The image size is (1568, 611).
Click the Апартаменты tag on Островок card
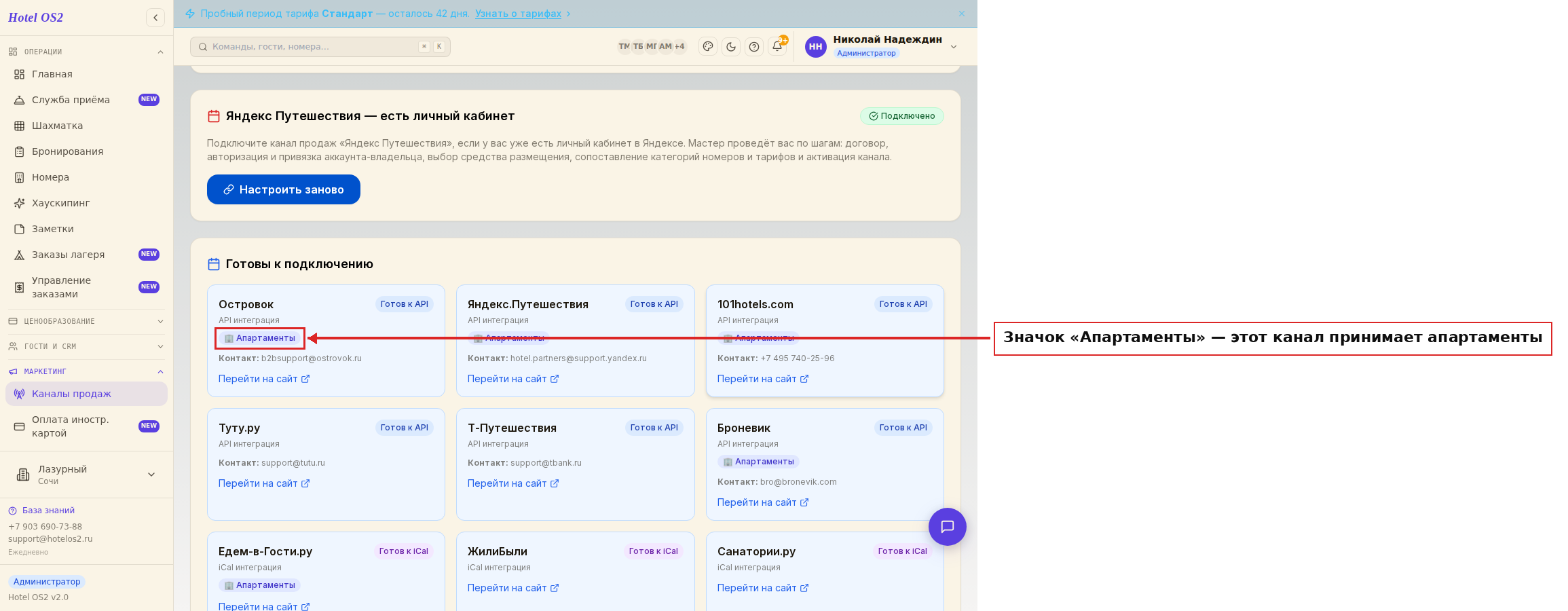(x=259, y=338)
